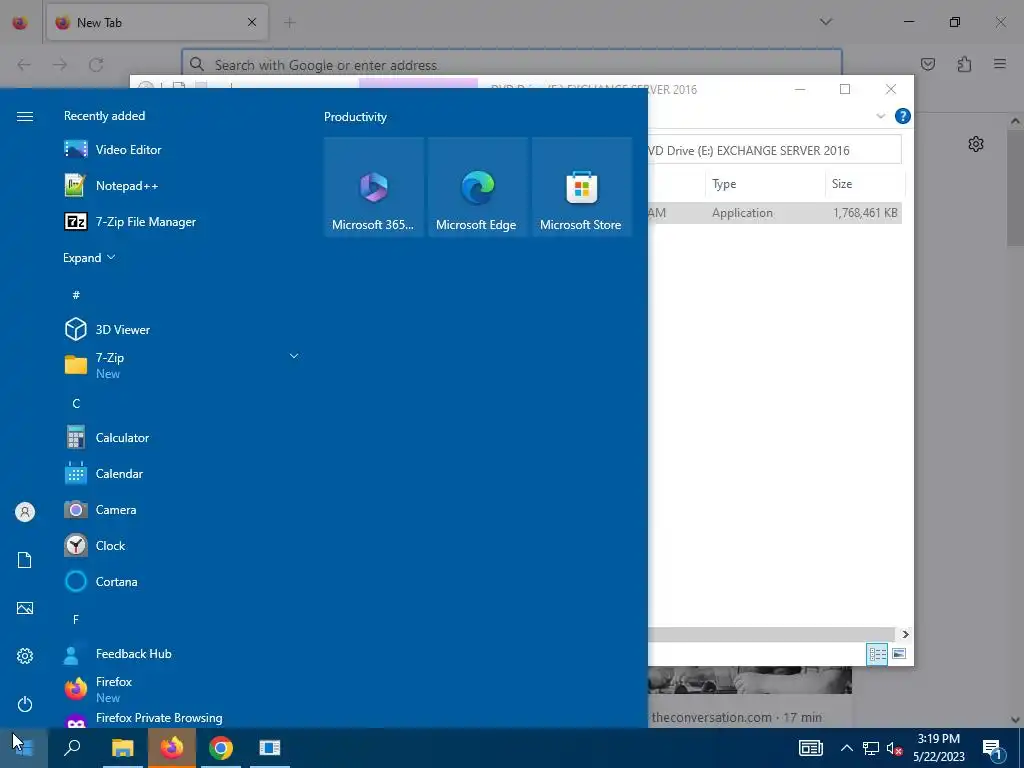Click the Windows Start button

coord(24,748)
